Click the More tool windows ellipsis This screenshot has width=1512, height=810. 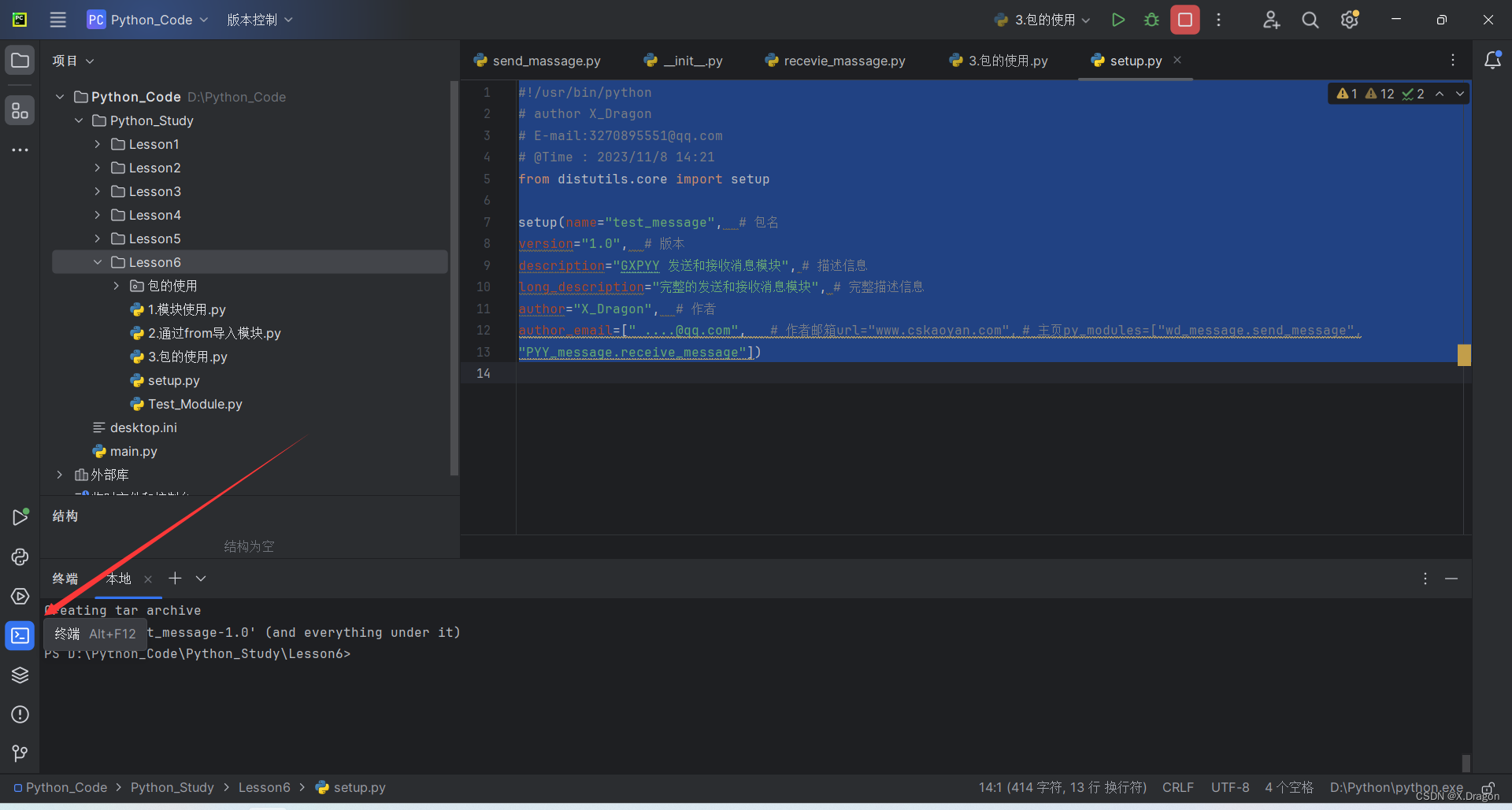[x=20, y=150]
